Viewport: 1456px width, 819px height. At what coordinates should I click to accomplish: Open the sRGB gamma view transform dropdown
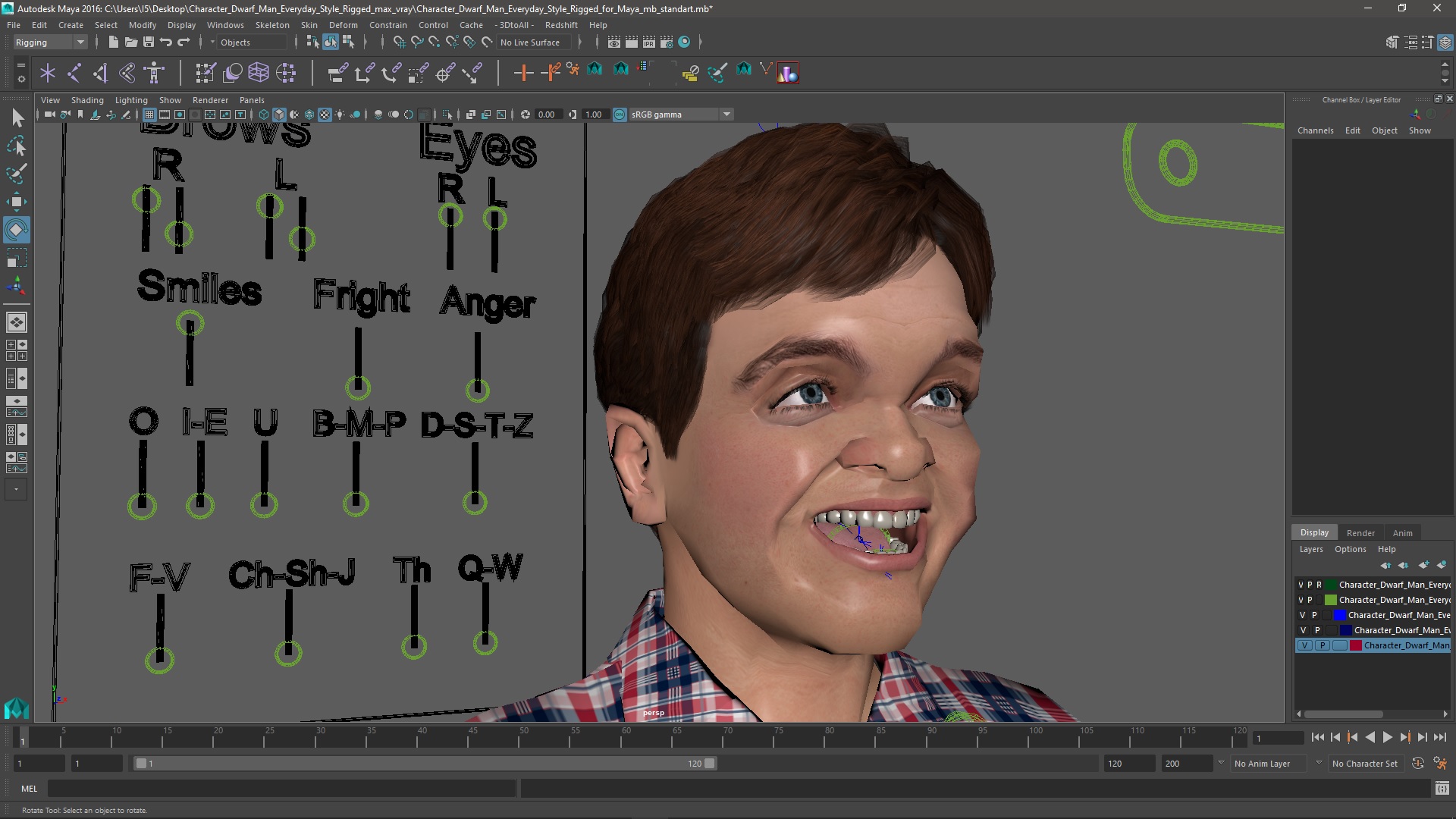tap(681, 115)
